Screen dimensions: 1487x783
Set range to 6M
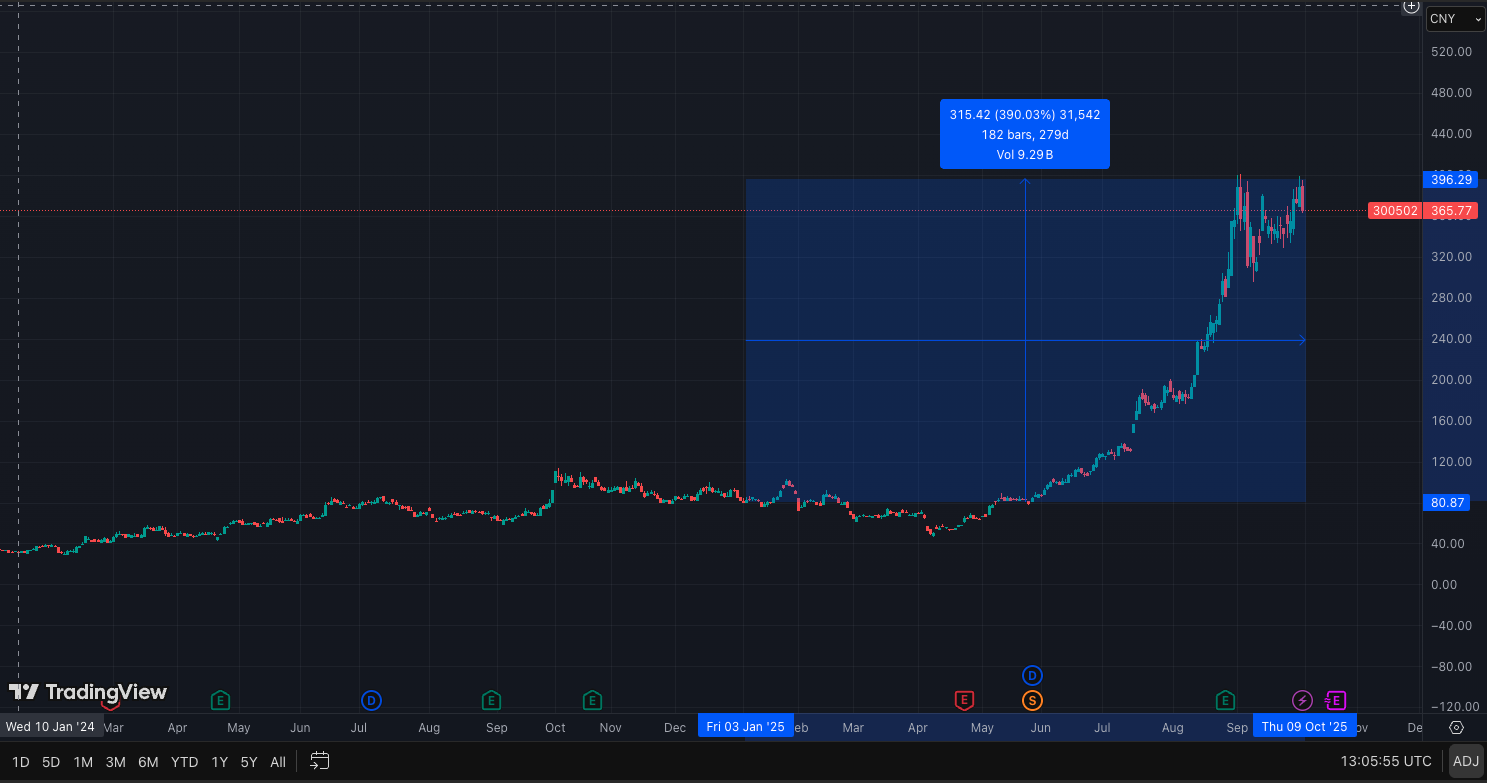148,762
